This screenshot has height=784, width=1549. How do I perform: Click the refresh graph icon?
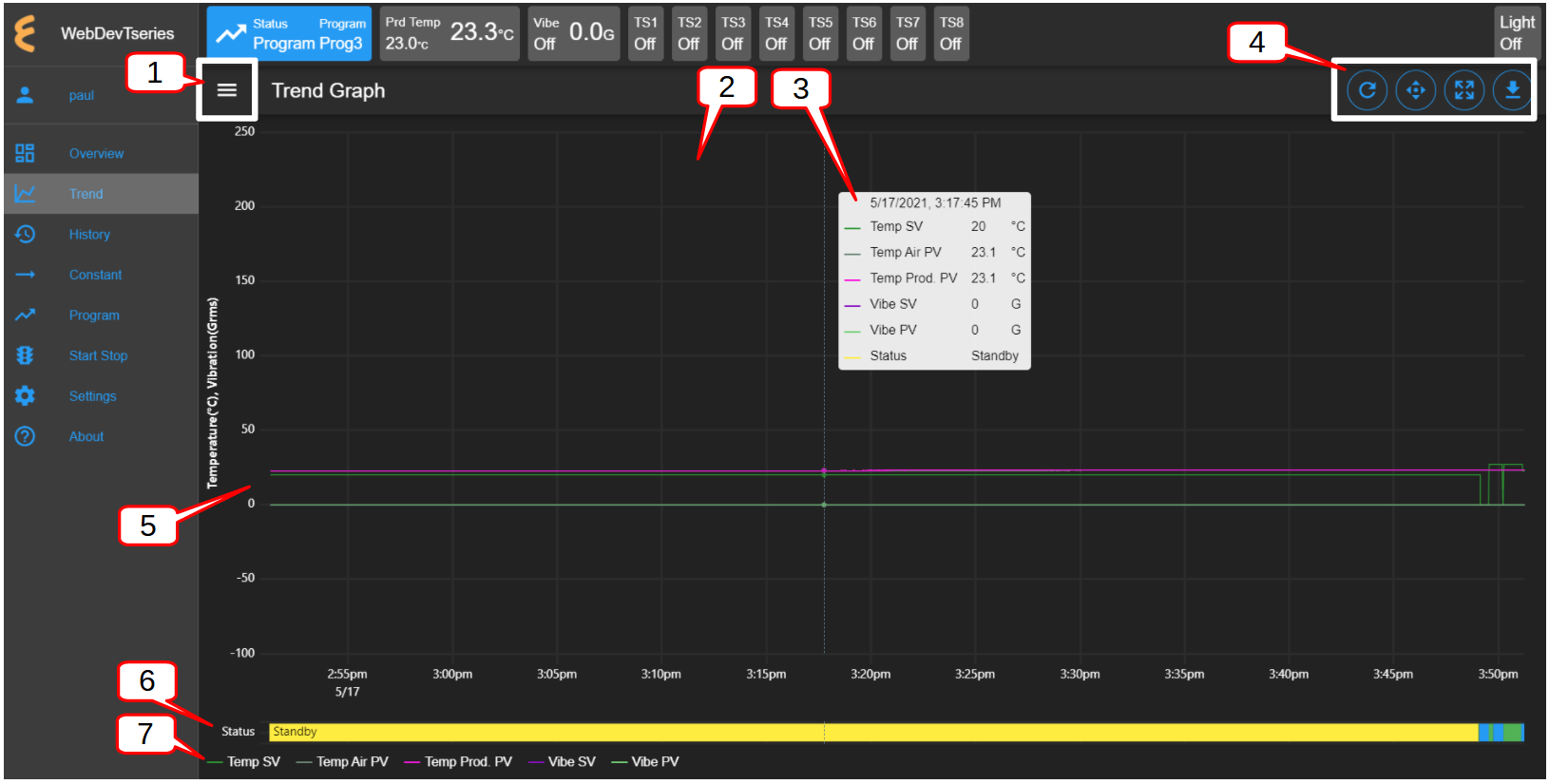click(1367, 90)
